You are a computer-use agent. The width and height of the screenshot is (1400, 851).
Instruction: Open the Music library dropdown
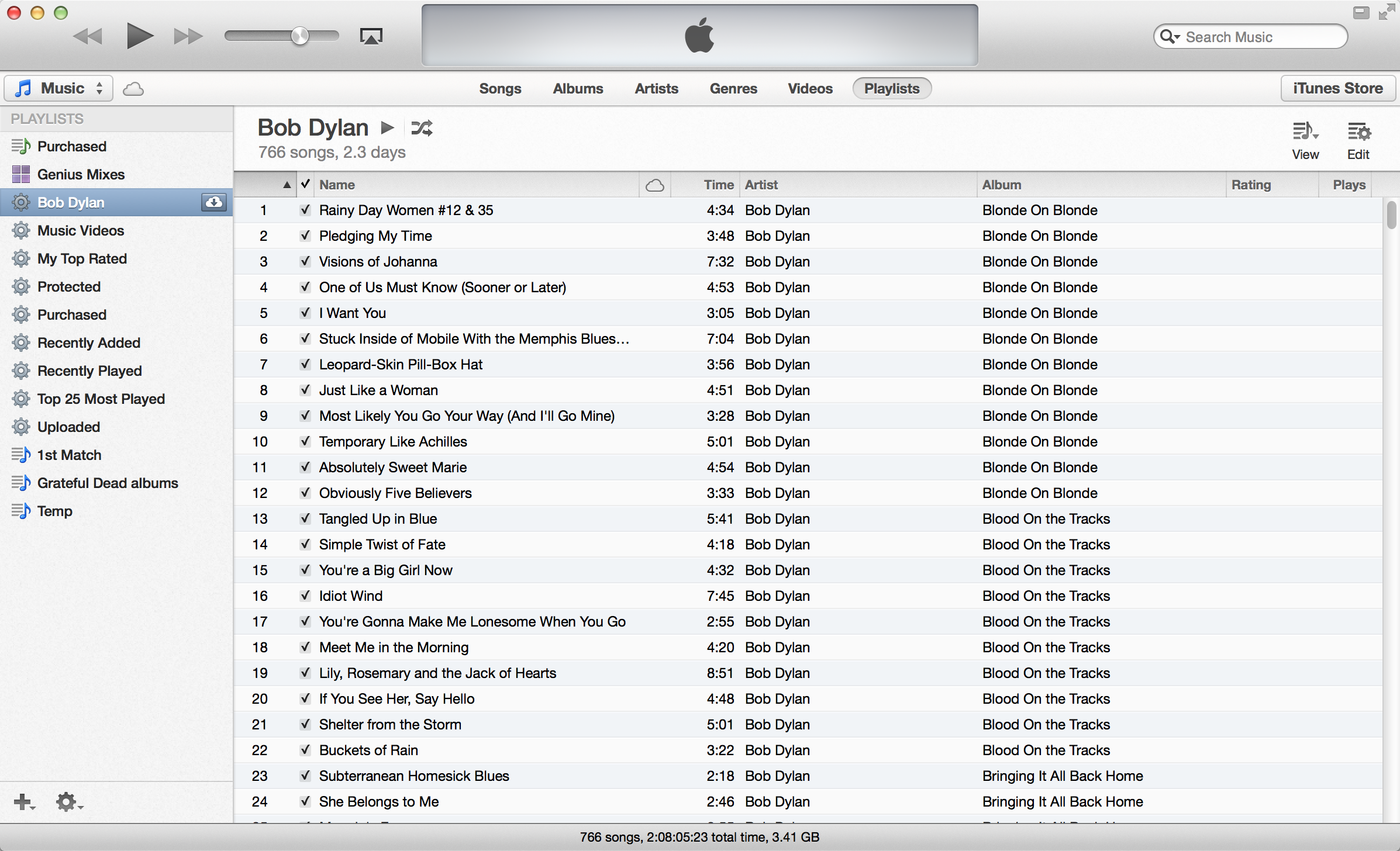pos(58,88)
